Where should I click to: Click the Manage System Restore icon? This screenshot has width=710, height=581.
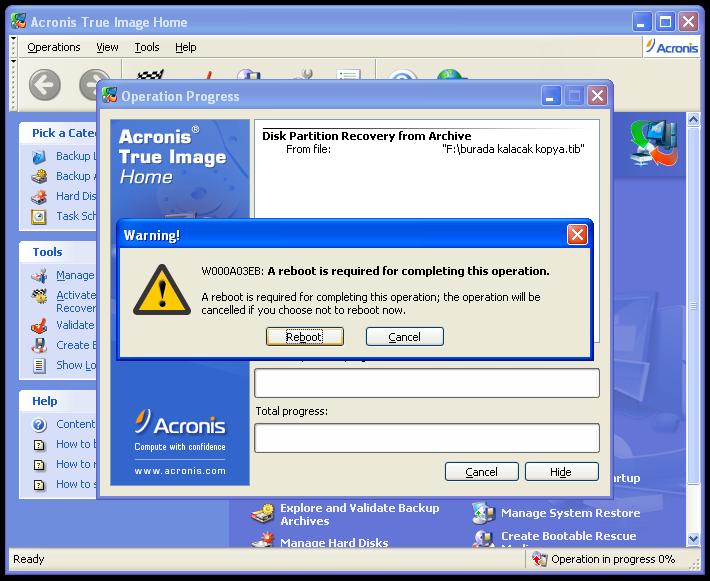pyautogui.click(x=483, y=513)
